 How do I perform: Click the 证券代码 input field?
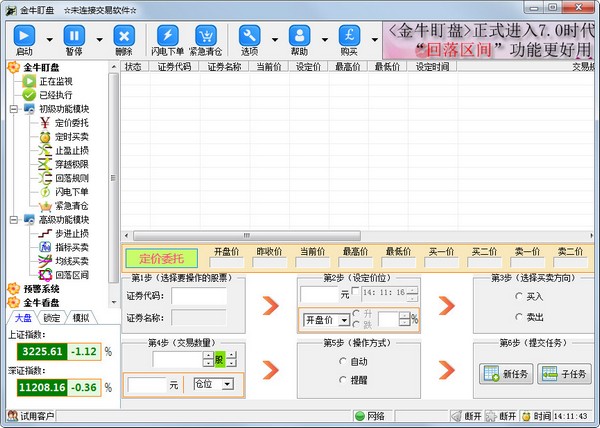199,296
